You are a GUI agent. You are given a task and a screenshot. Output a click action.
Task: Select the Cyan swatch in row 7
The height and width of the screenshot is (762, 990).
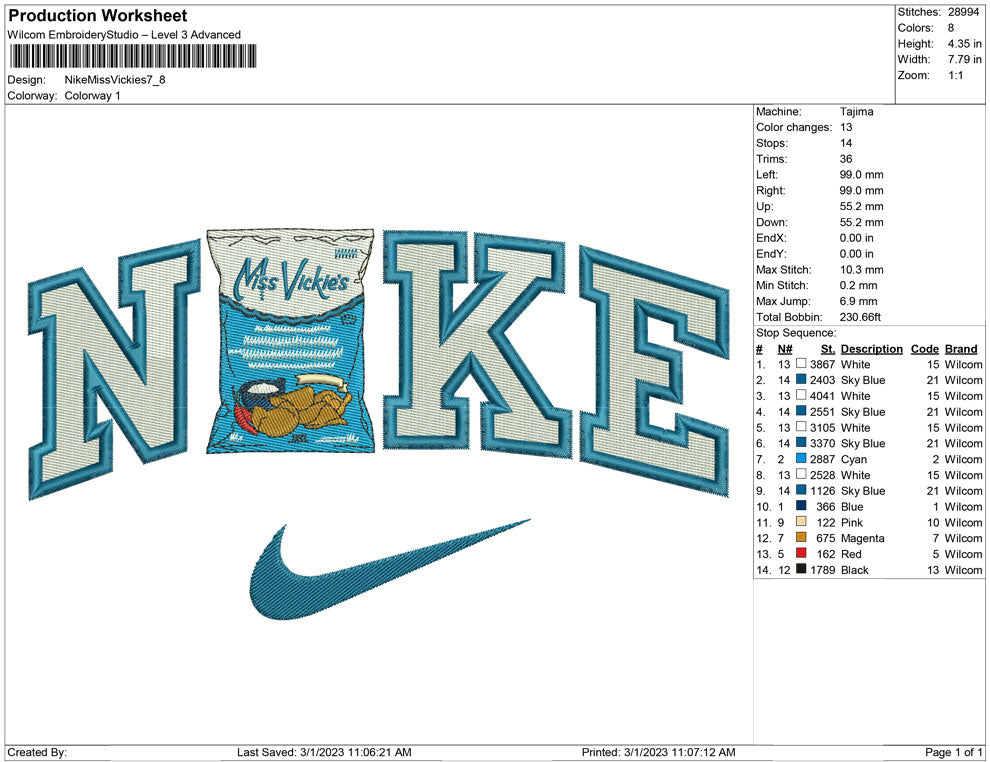click(x=800, y=459)
